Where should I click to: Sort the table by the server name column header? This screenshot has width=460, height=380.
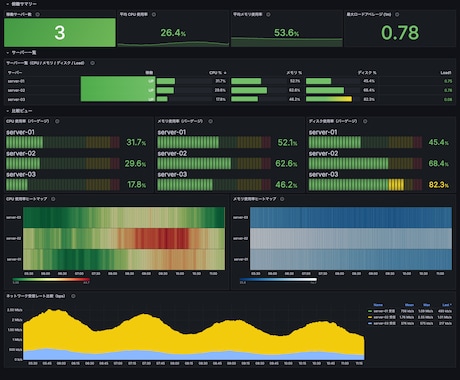(15, 73)
